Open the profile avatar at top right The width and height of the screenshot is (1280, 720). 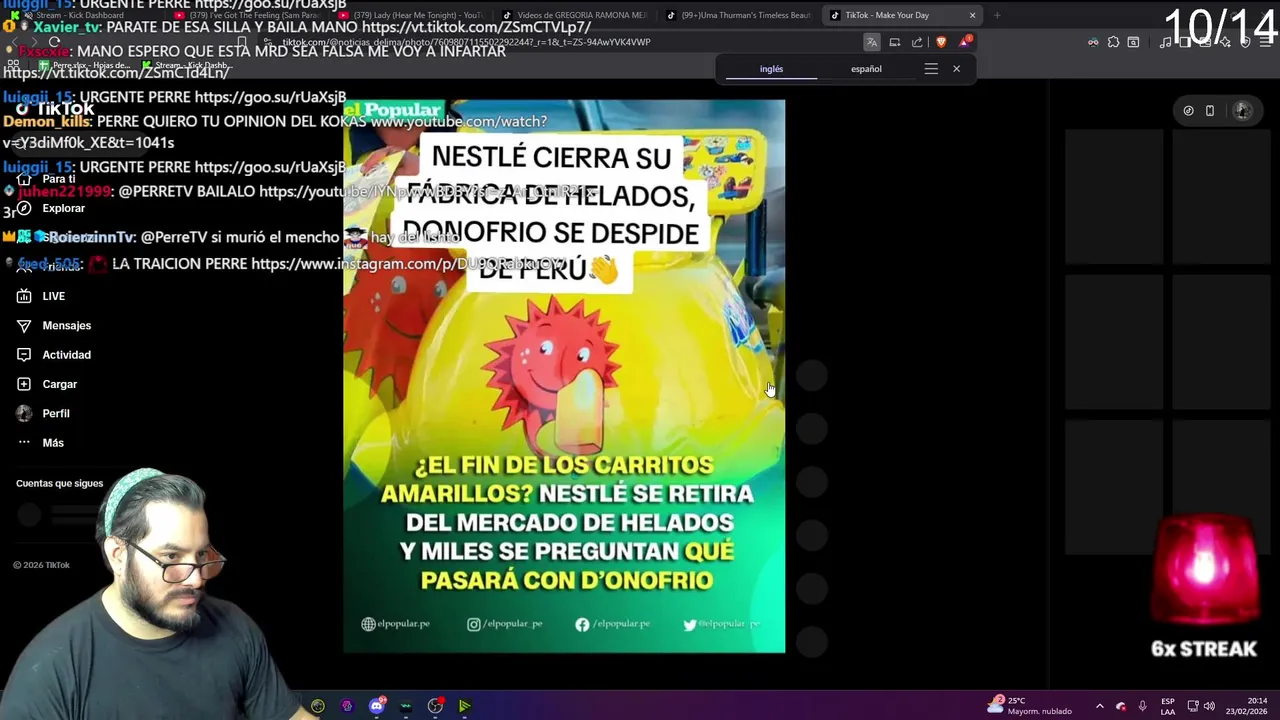pos(1242,111)
